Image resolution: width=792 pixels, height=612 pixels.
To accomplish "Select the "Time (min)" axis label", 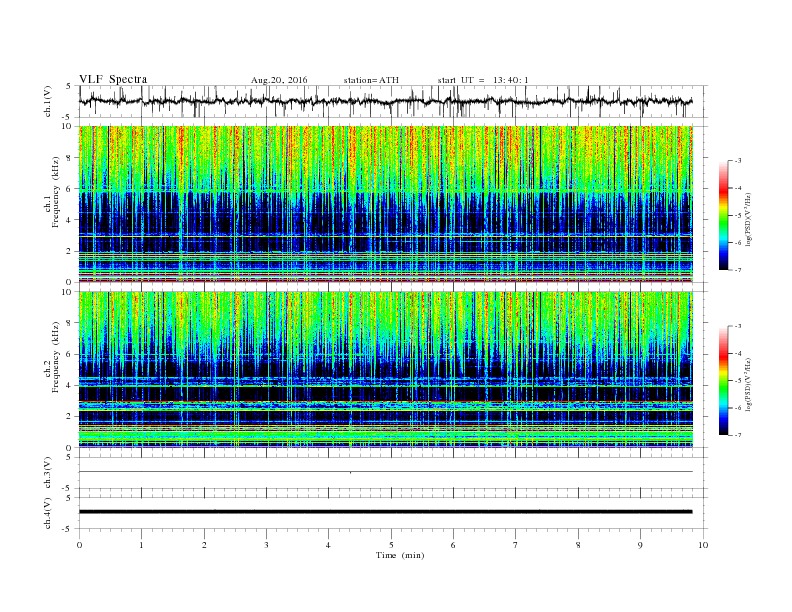I will pos(400,555).
